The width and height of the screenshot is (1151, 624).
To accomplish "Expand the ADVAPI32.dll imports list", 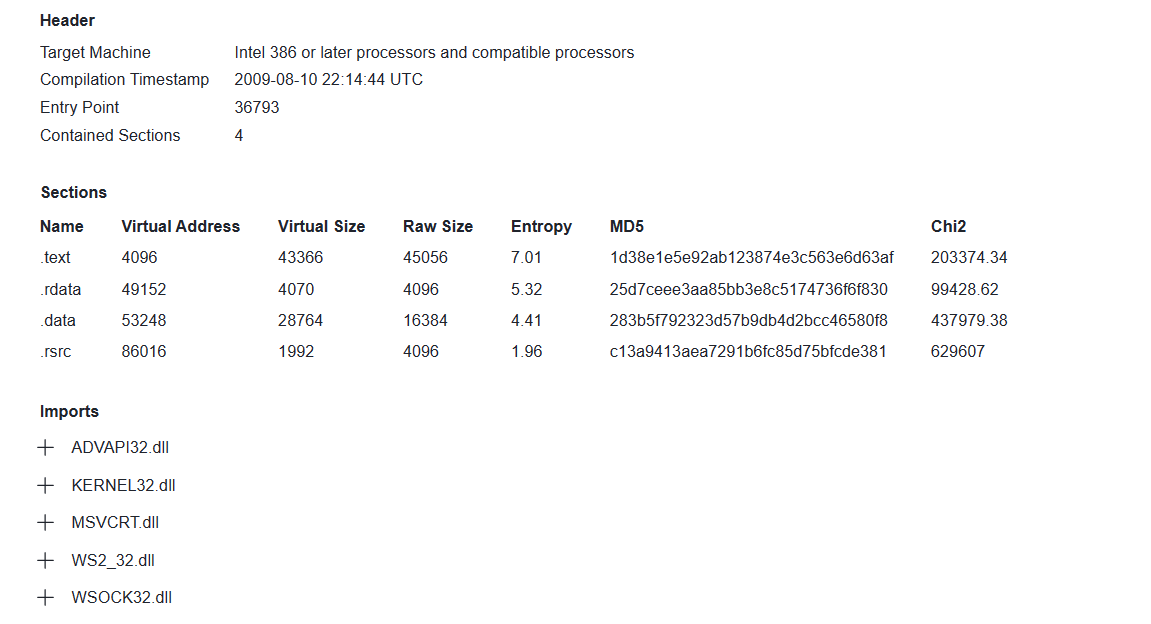I will tap(45, 448).
